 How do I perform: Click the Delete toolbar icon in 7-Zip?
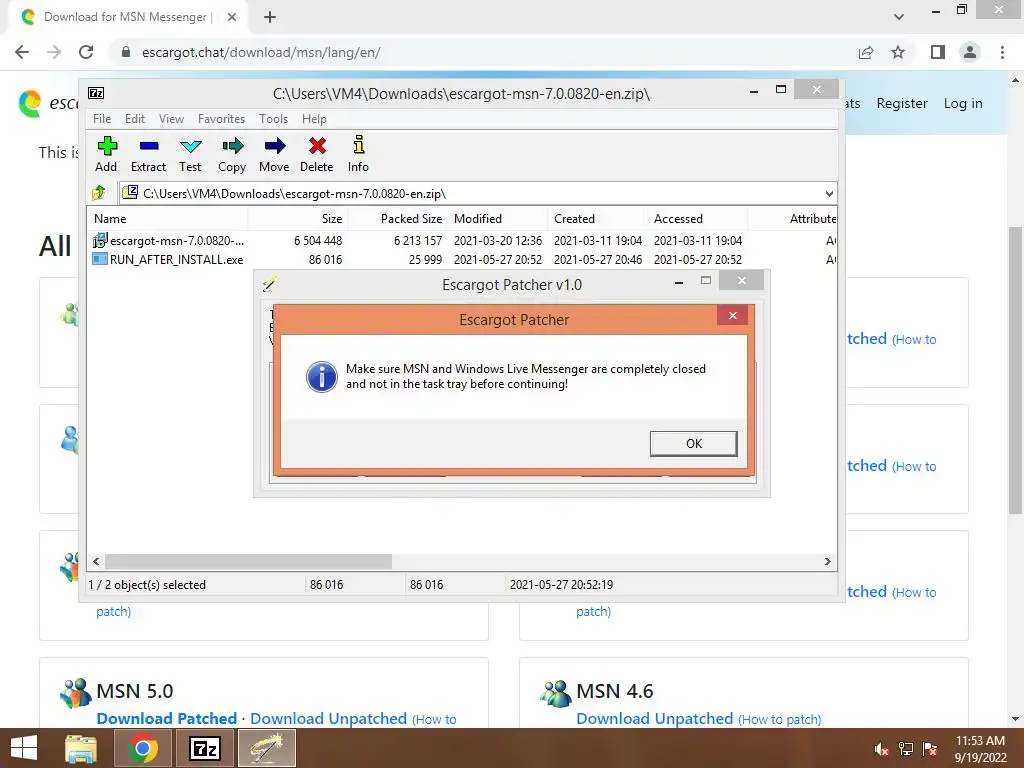point(317,146)
